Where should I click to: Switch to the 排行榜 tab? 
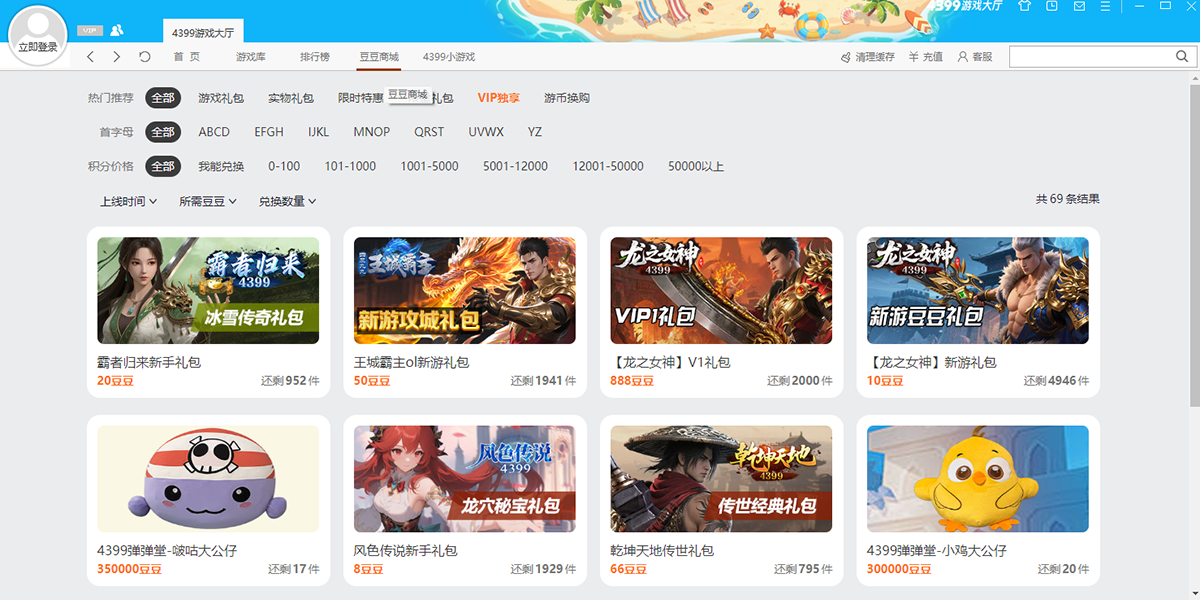315,57
